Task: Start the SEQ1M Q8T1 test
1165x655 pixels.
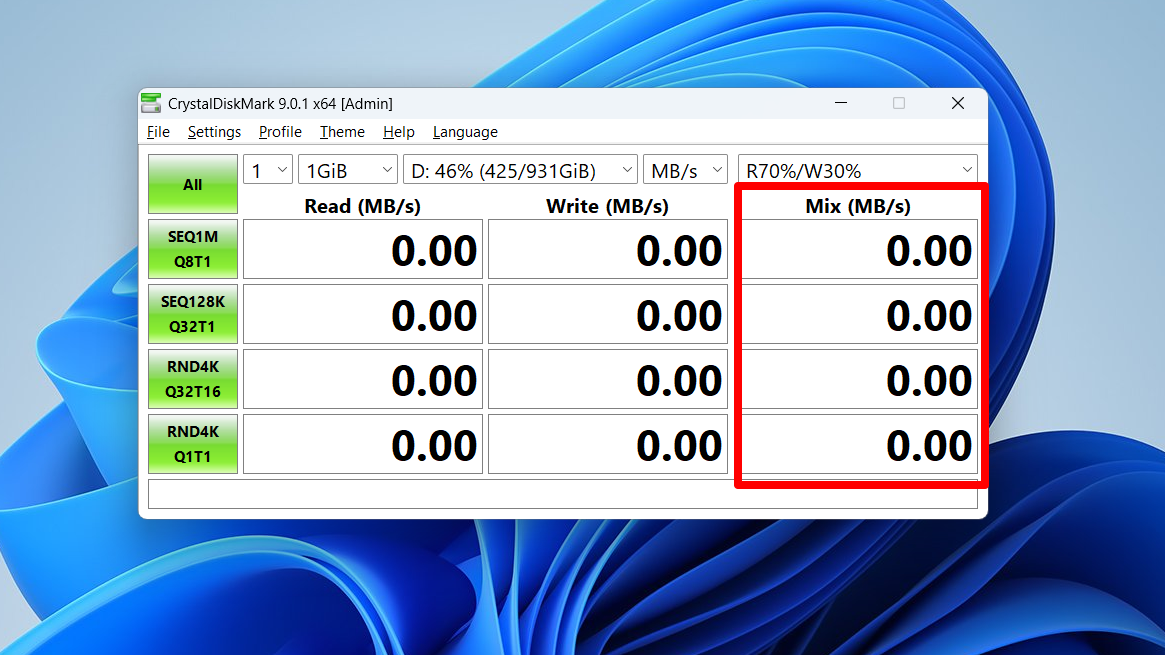Action: (192, 249)
